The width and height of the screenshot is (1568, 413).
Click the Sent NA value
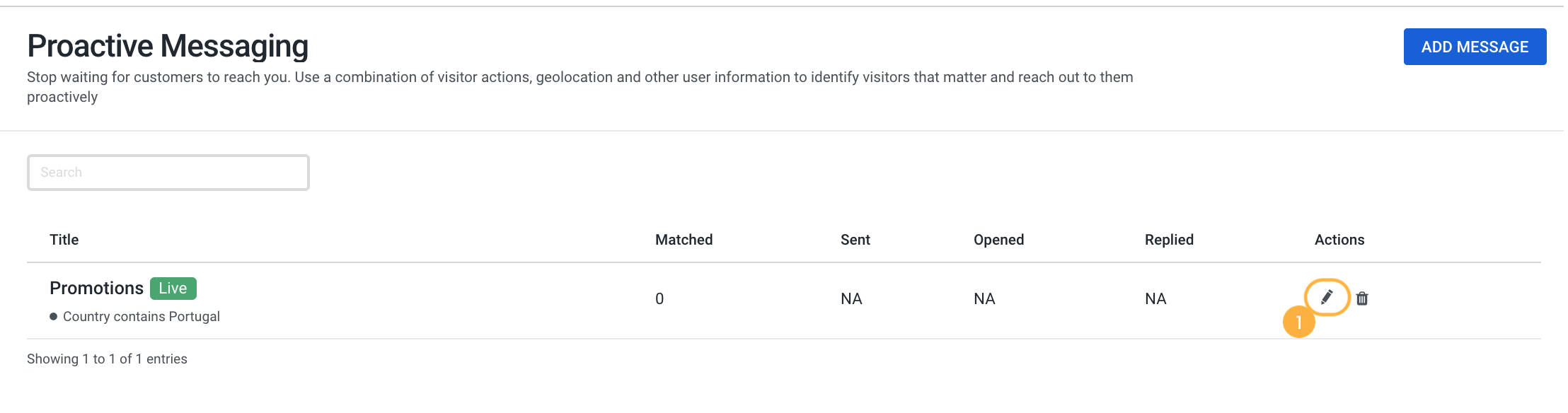(x=851, y=298)
